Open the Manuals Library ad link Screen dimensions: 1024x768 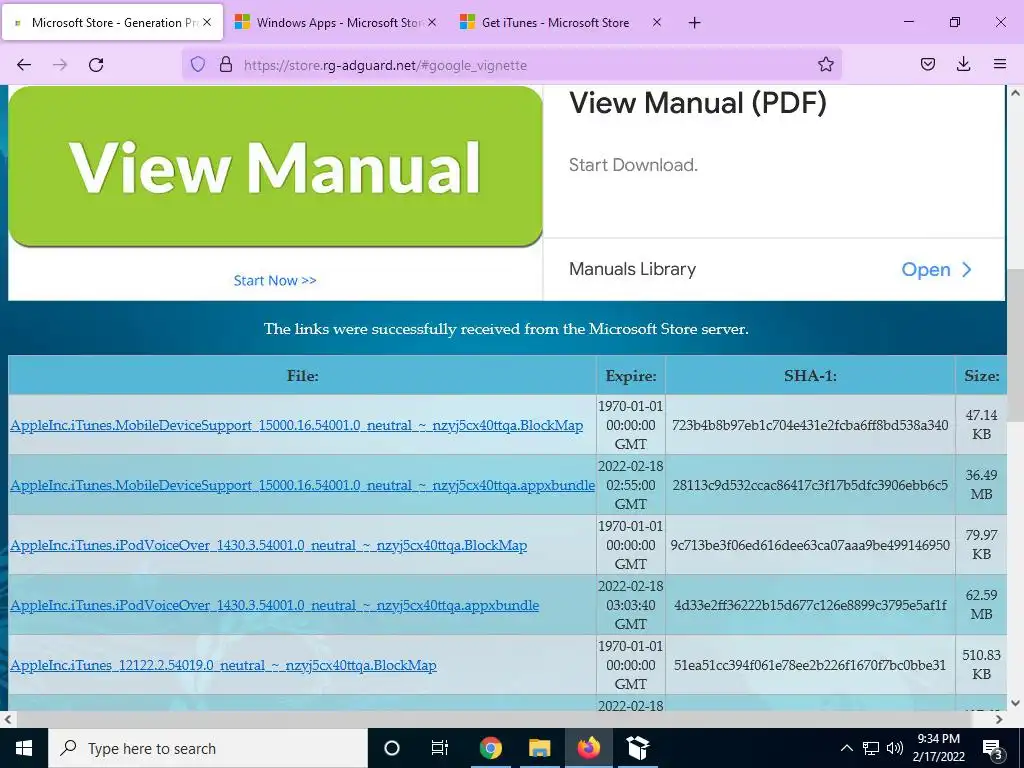click(632, 269)
